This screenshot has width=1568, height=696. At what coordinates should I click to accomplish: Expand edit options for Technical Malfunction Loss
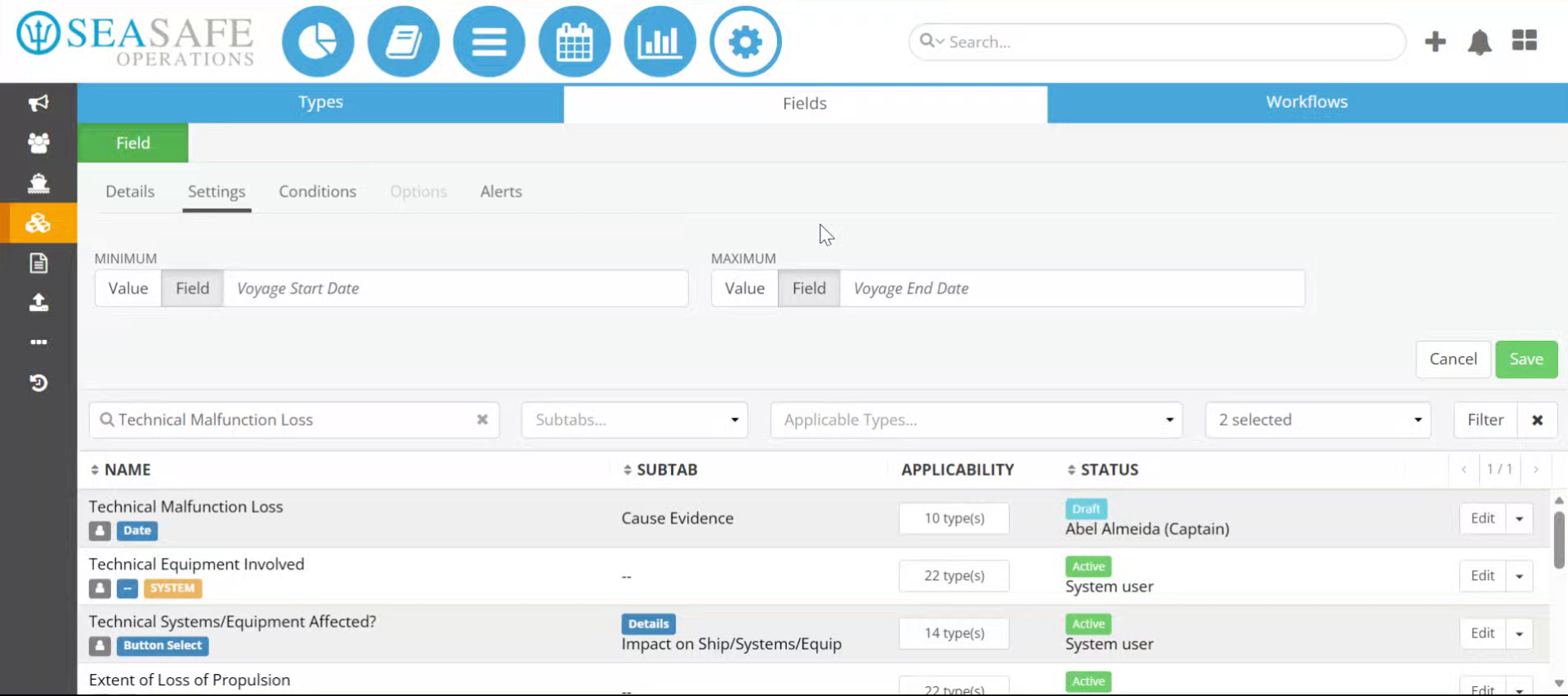pos(1519,519)
